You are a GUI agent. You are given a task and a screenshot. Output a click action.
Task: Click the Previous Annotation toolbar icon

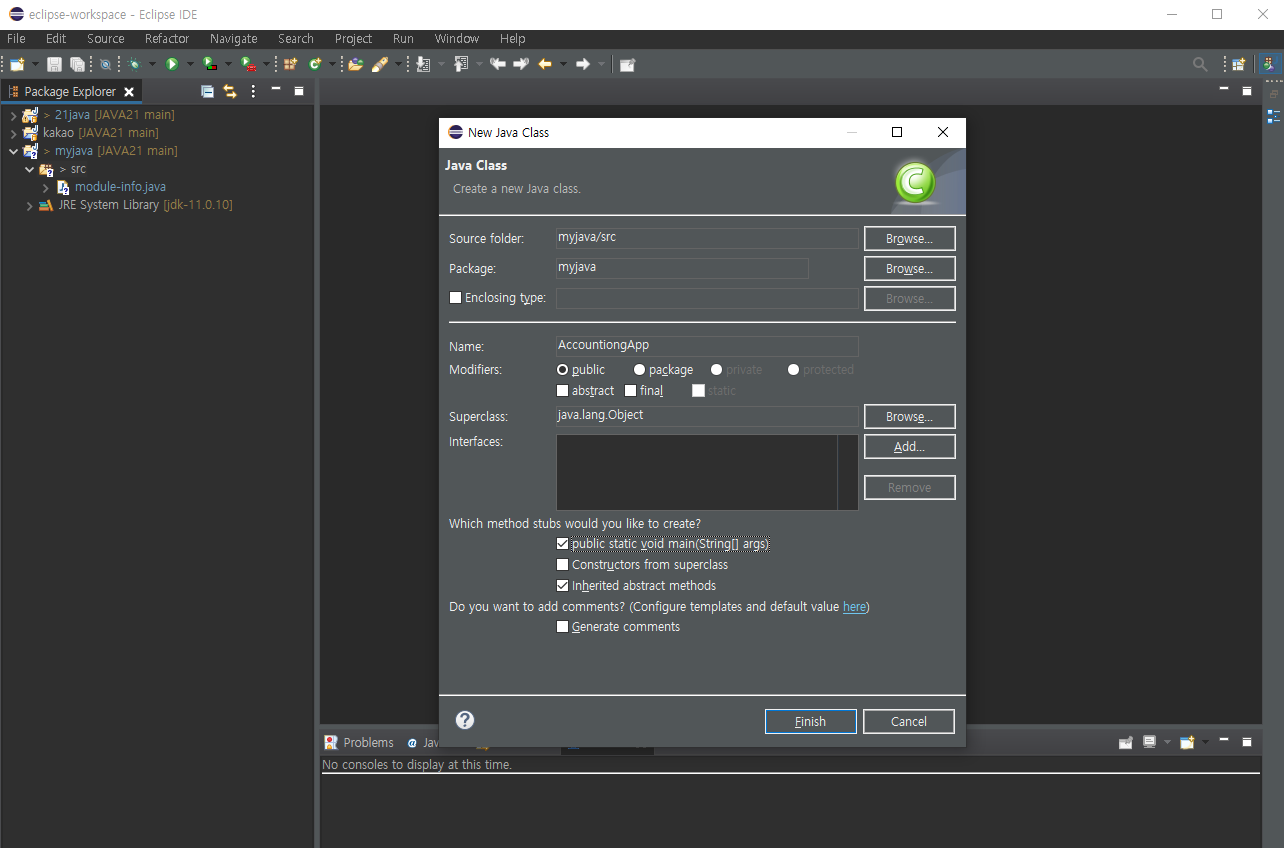tap(461, 64)
